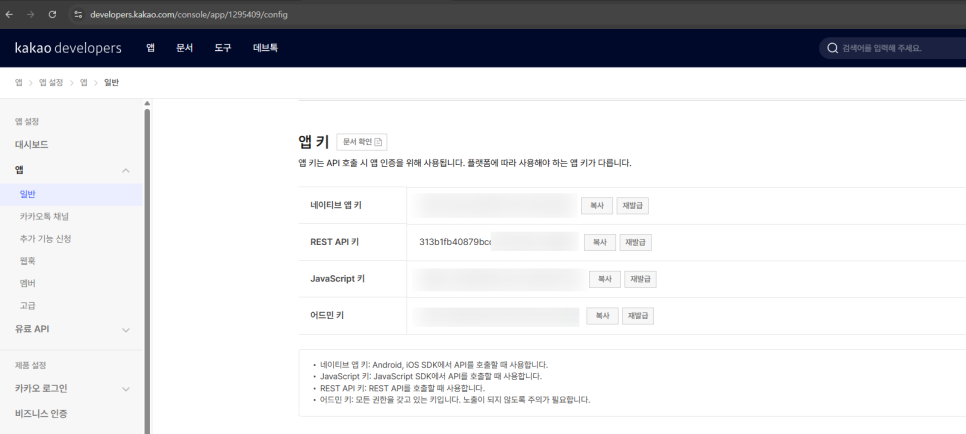Select 일반 in the sidebar
966x434 pixels.
[x=71, y=194]
